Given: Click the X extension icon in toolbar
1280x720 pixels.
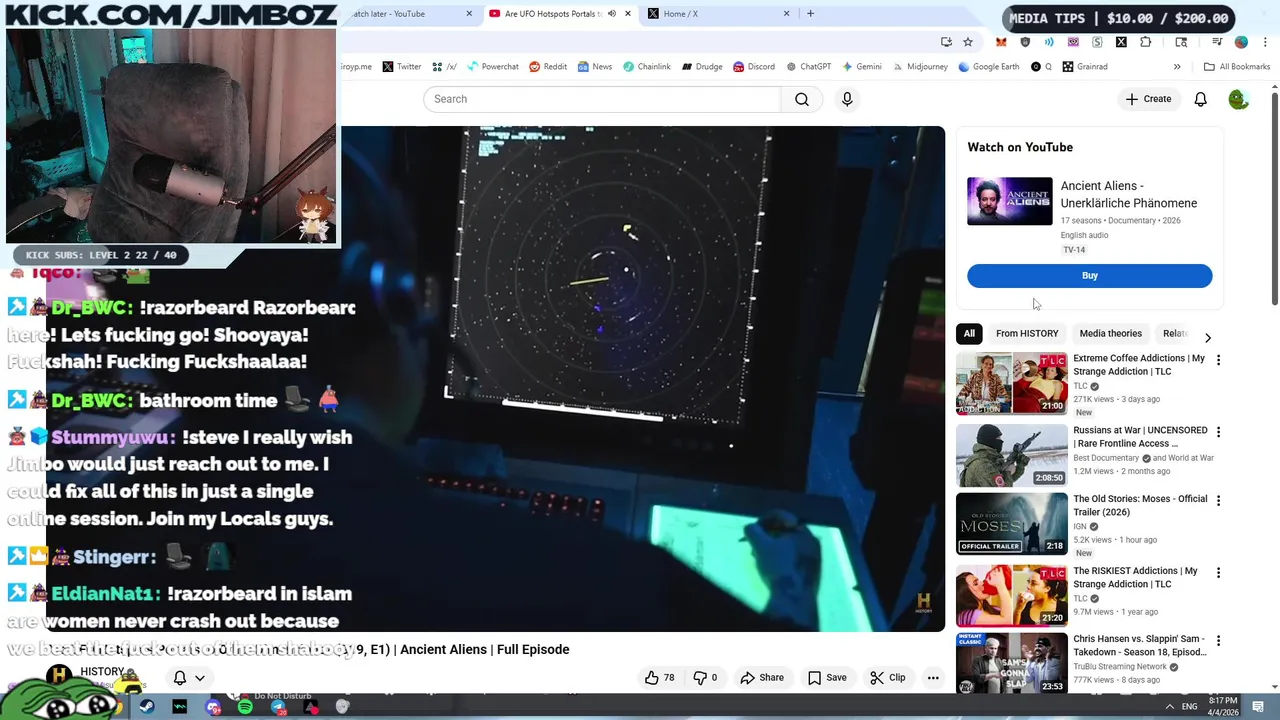Looking at the screenshot, I should tap(1121, 42).
